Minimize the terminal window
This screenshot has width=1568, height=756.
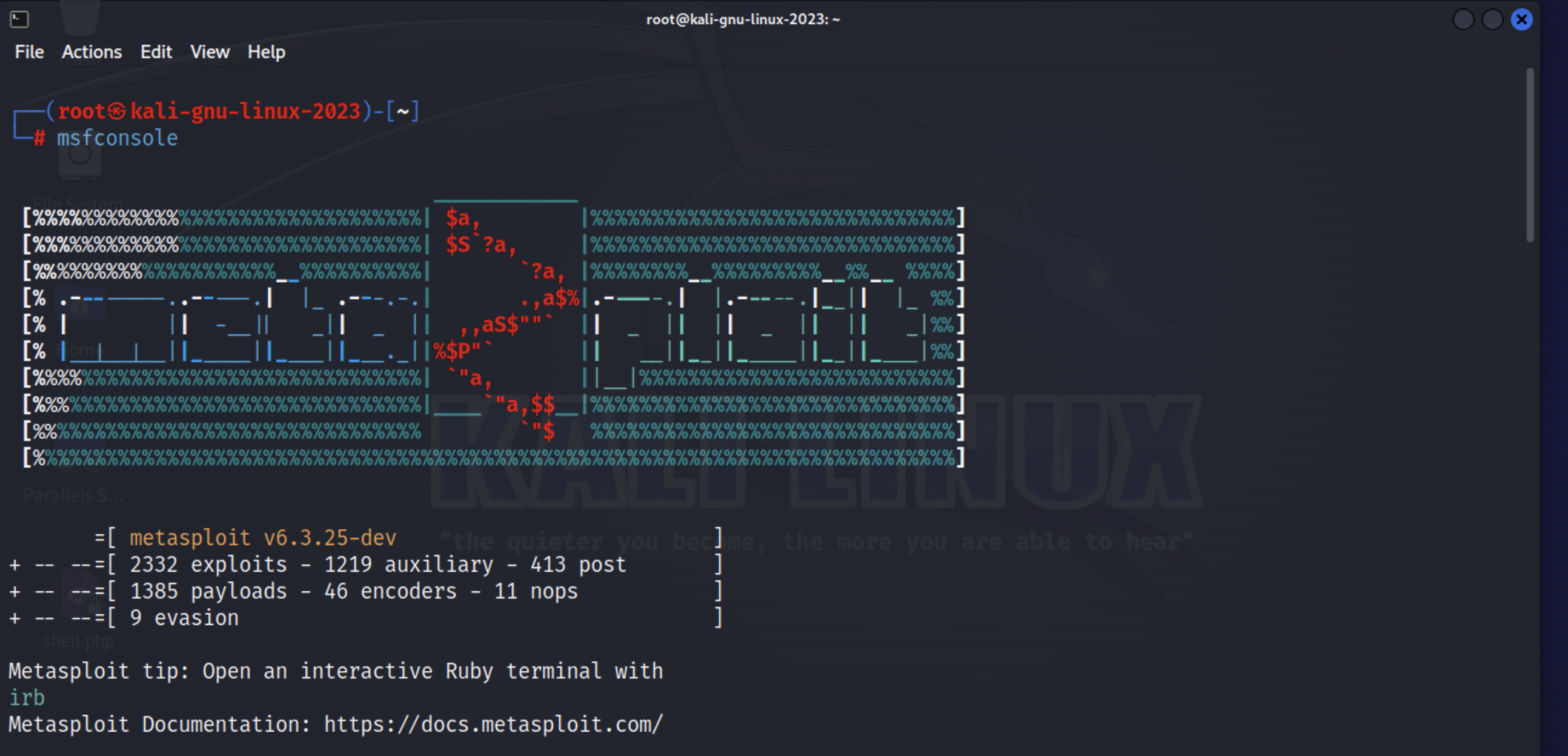[1463, 19]
